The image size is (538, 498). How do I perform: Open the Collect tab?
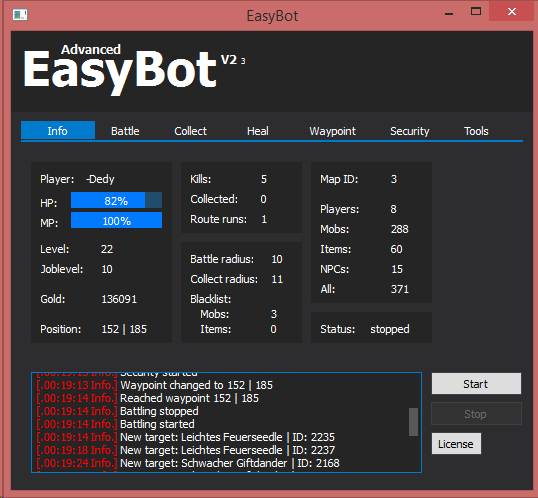coord(190,131)
